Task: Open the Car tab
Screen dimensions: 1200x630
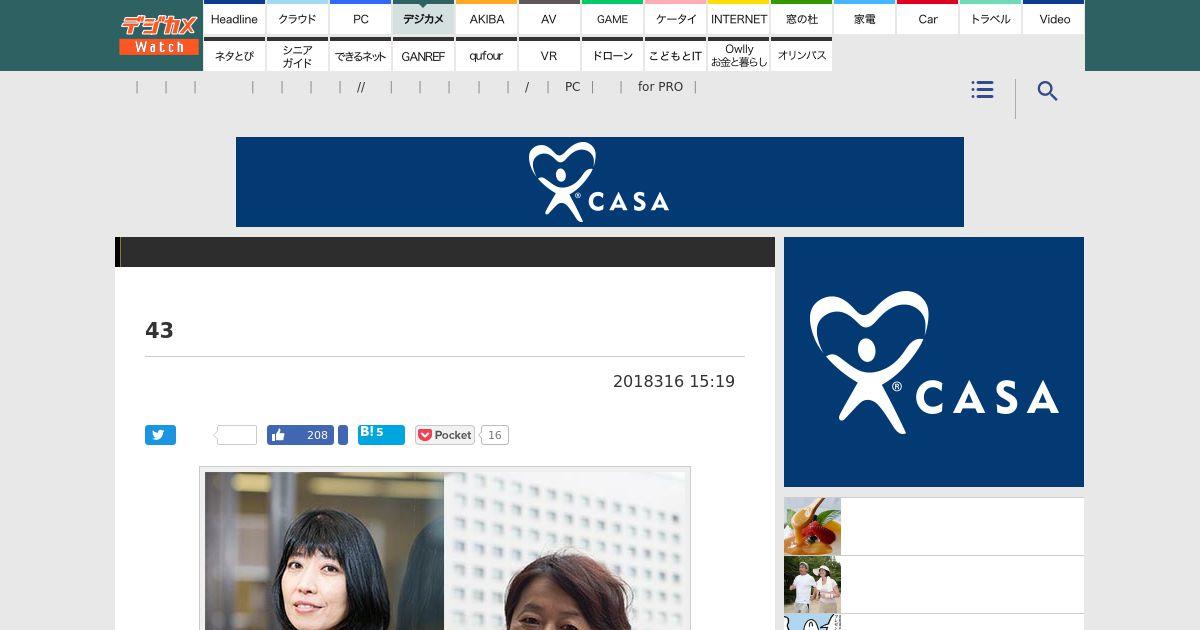Action: (x=927, y=18)
